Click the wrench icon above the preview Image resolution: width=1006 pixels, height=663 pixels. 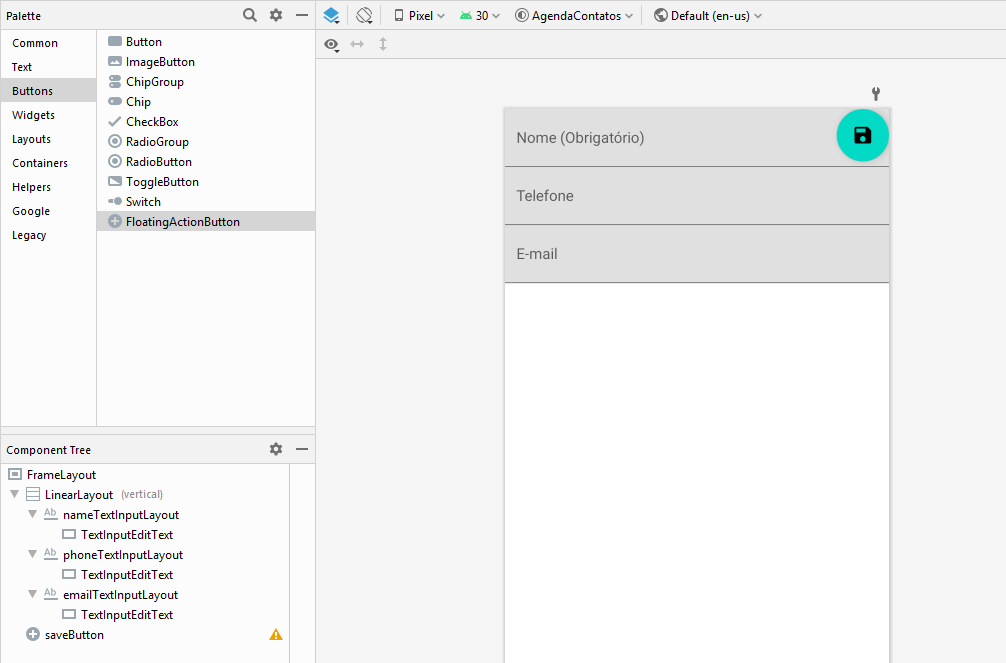tap(876, 94)
